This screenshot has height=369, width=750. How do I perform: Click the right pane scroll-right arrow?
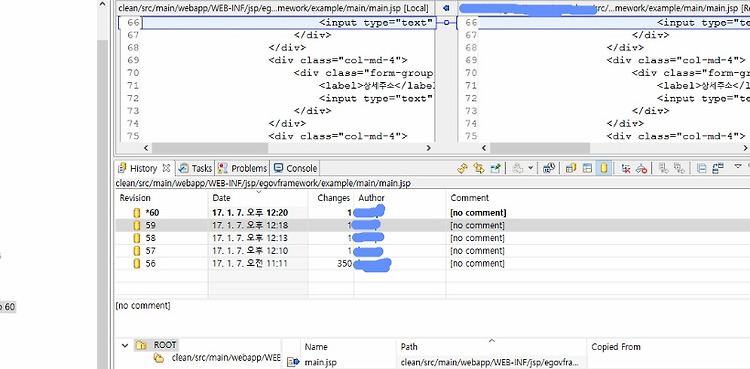tap(745, 148)
